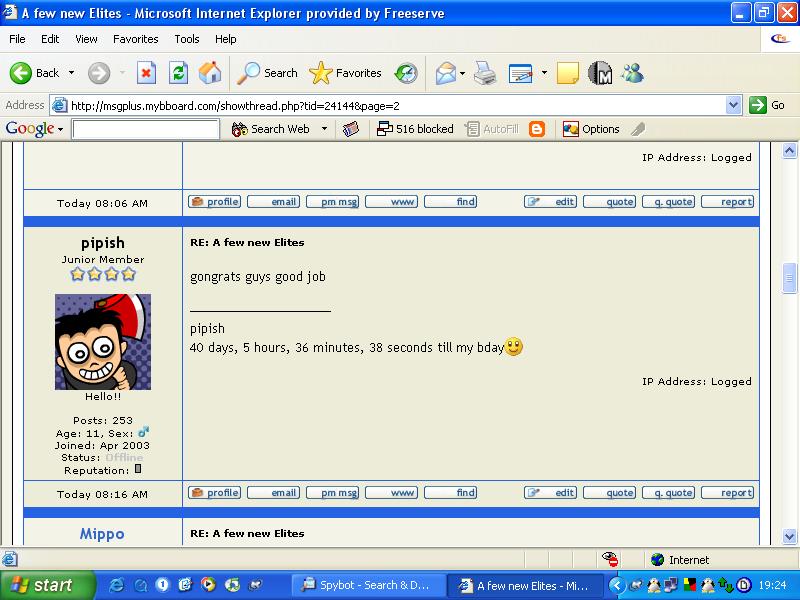Open the View menu
This screenshot has width=800, height=600.
(x=86, y=39)
